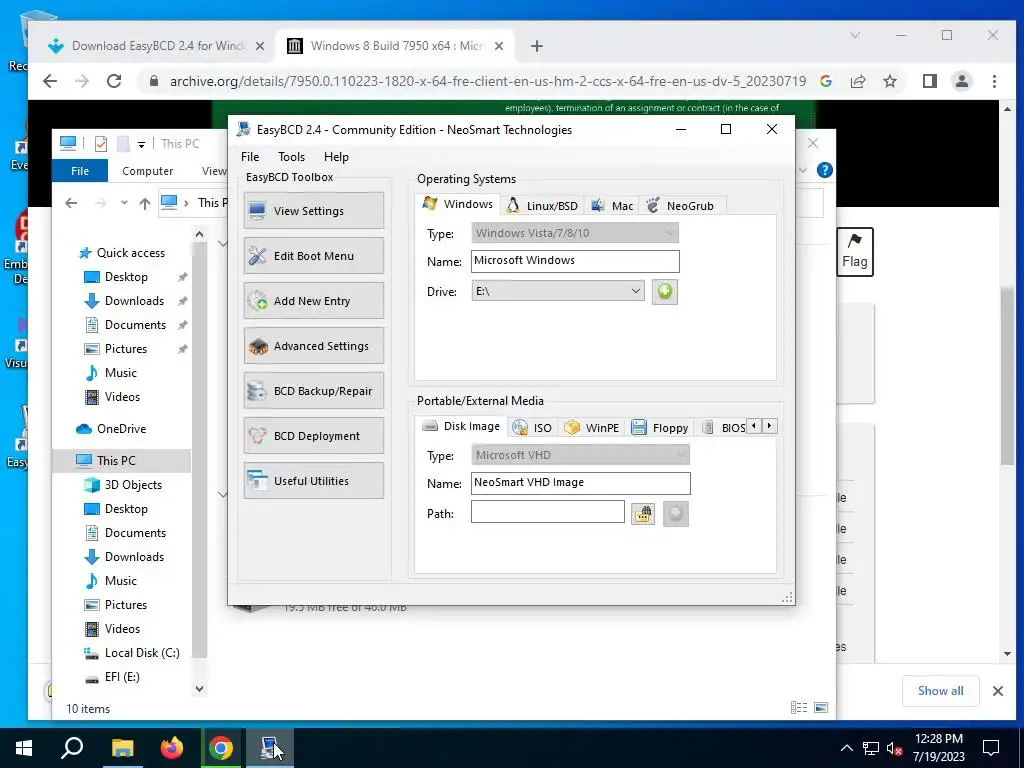
Task: Select the Floppy tab
Action: click(660, 428)
